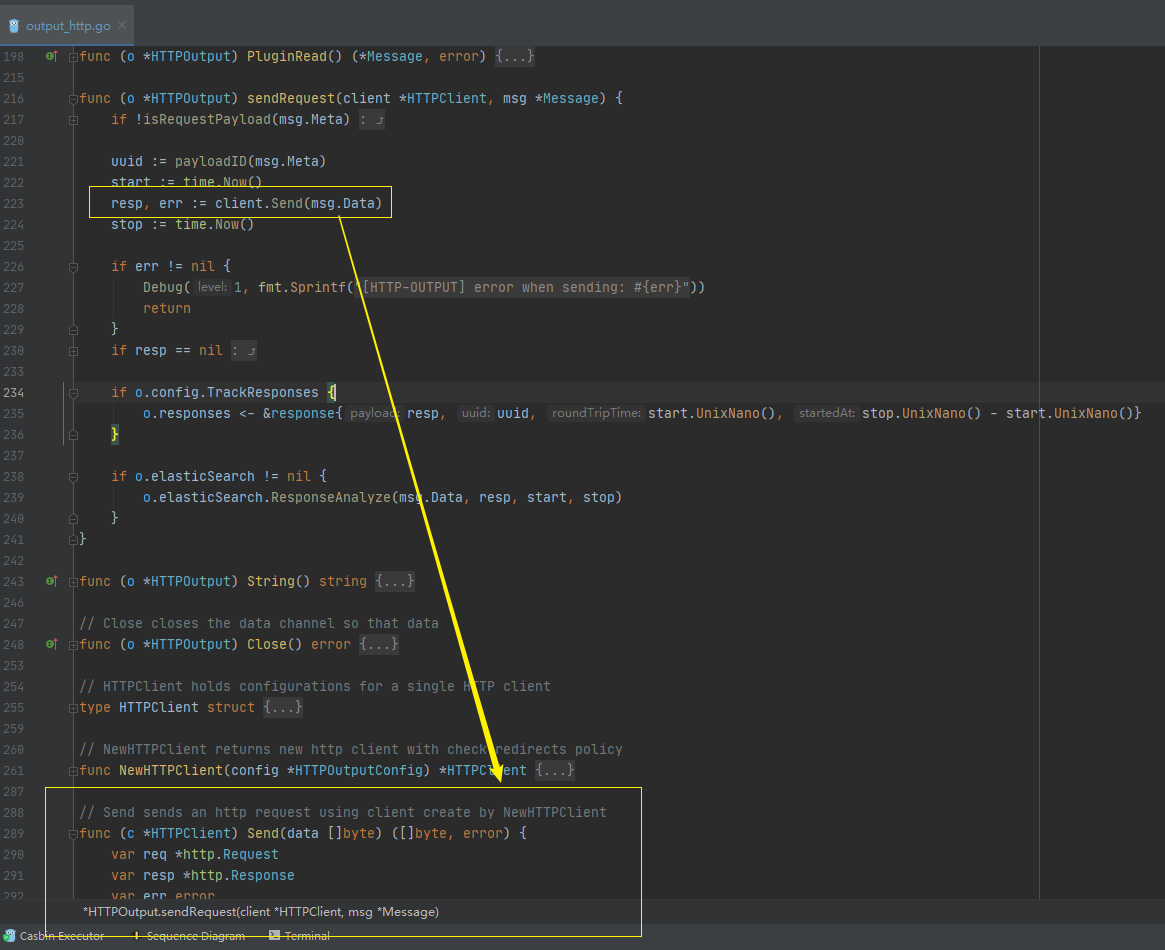Close the output_http.go tab
Image resolution: width=1165 pixels, height=950 pixels.
(x=122, y=25)
